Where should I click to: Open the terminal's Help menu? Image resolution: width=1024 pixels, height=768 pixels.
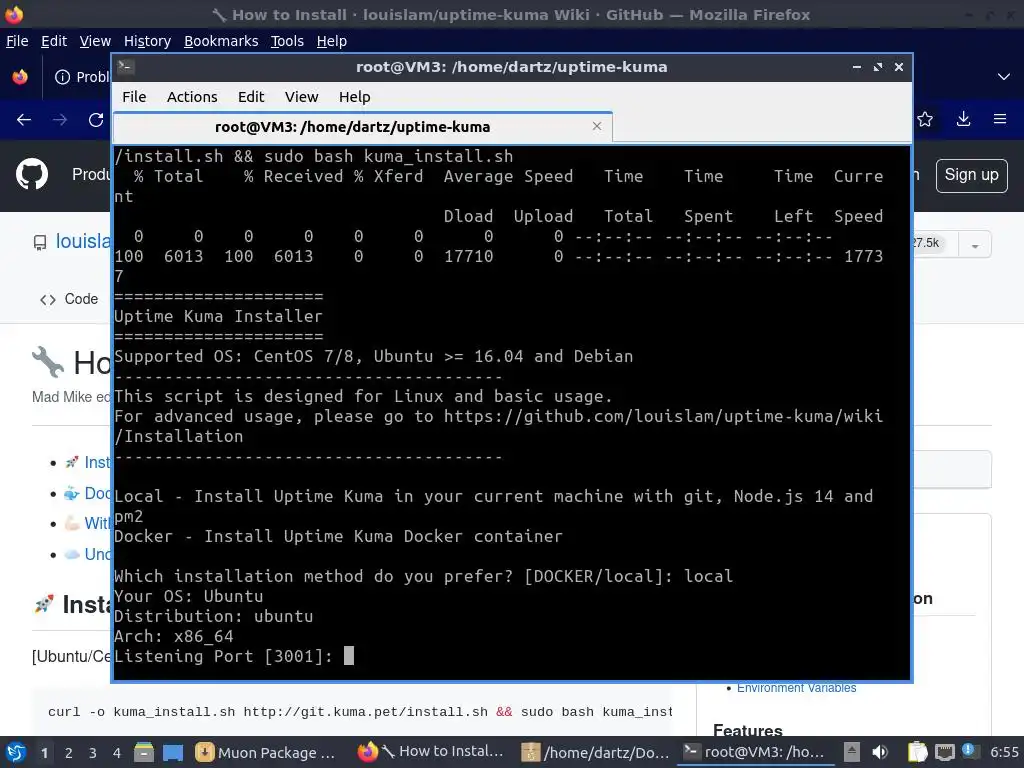click(355, 97)
